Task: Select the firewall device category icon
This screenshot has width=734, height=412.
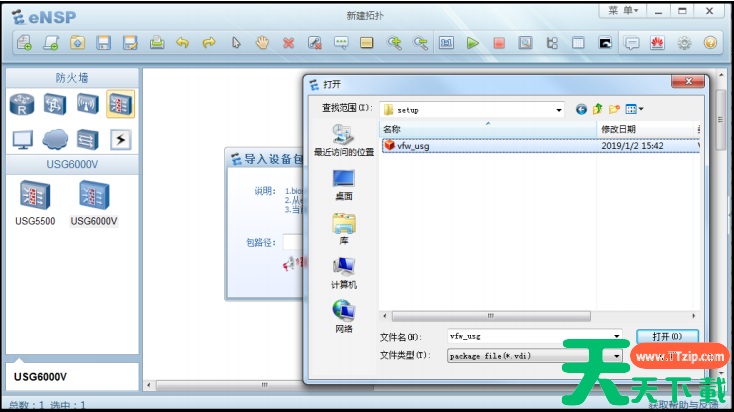Action: tap(121, 103)
